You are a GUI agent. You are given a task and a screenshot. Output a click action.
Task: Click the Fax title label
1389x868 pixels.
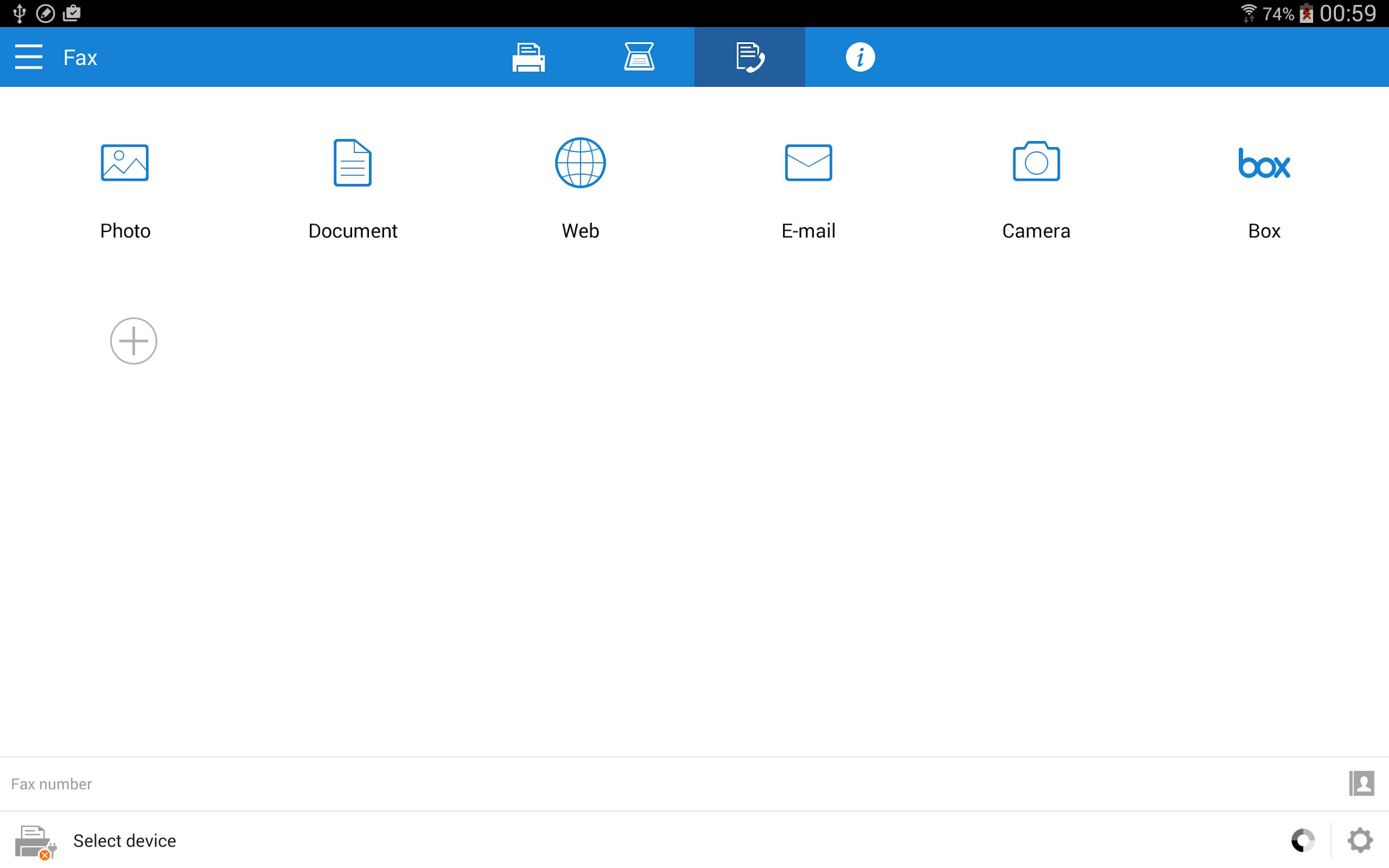pos(80,58)
